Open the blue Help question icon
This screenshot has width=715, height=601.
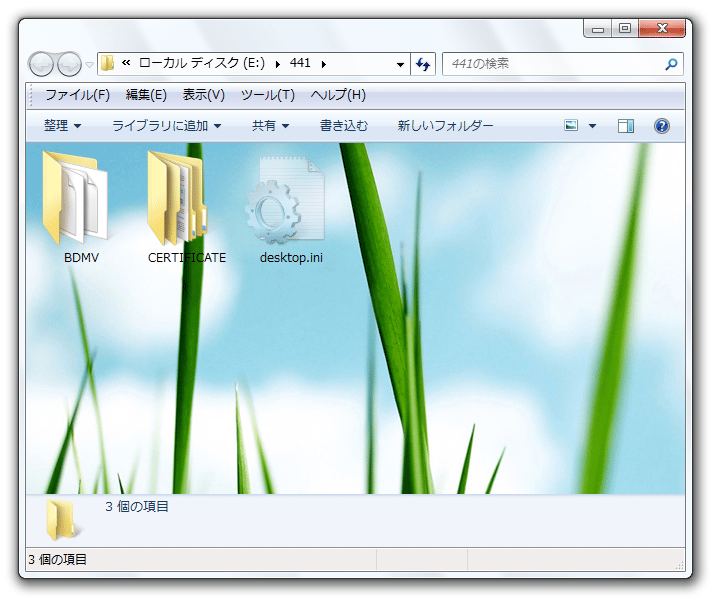coord(662,126)
